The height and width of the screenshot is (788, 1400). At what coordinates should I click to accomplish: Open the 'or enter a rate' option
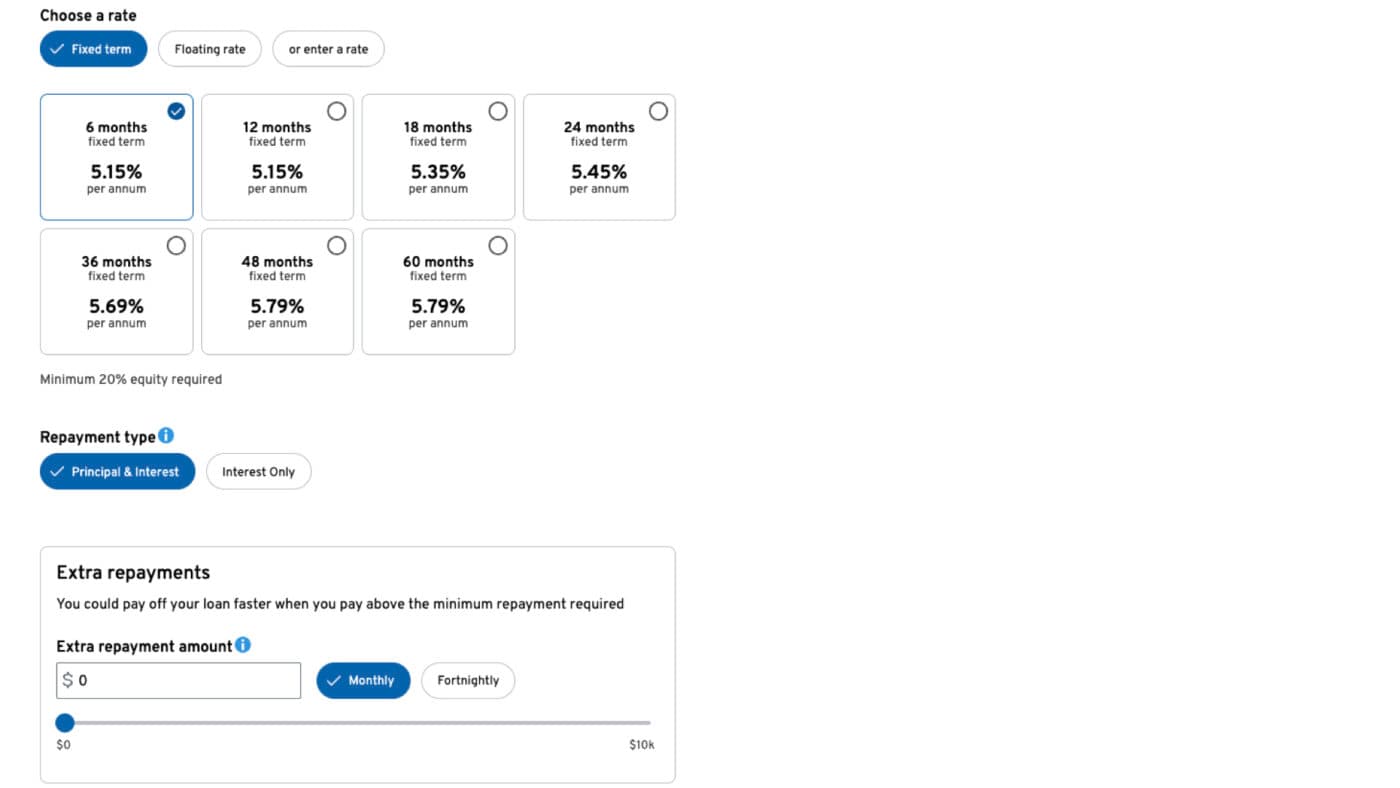[x=328, y=48]
